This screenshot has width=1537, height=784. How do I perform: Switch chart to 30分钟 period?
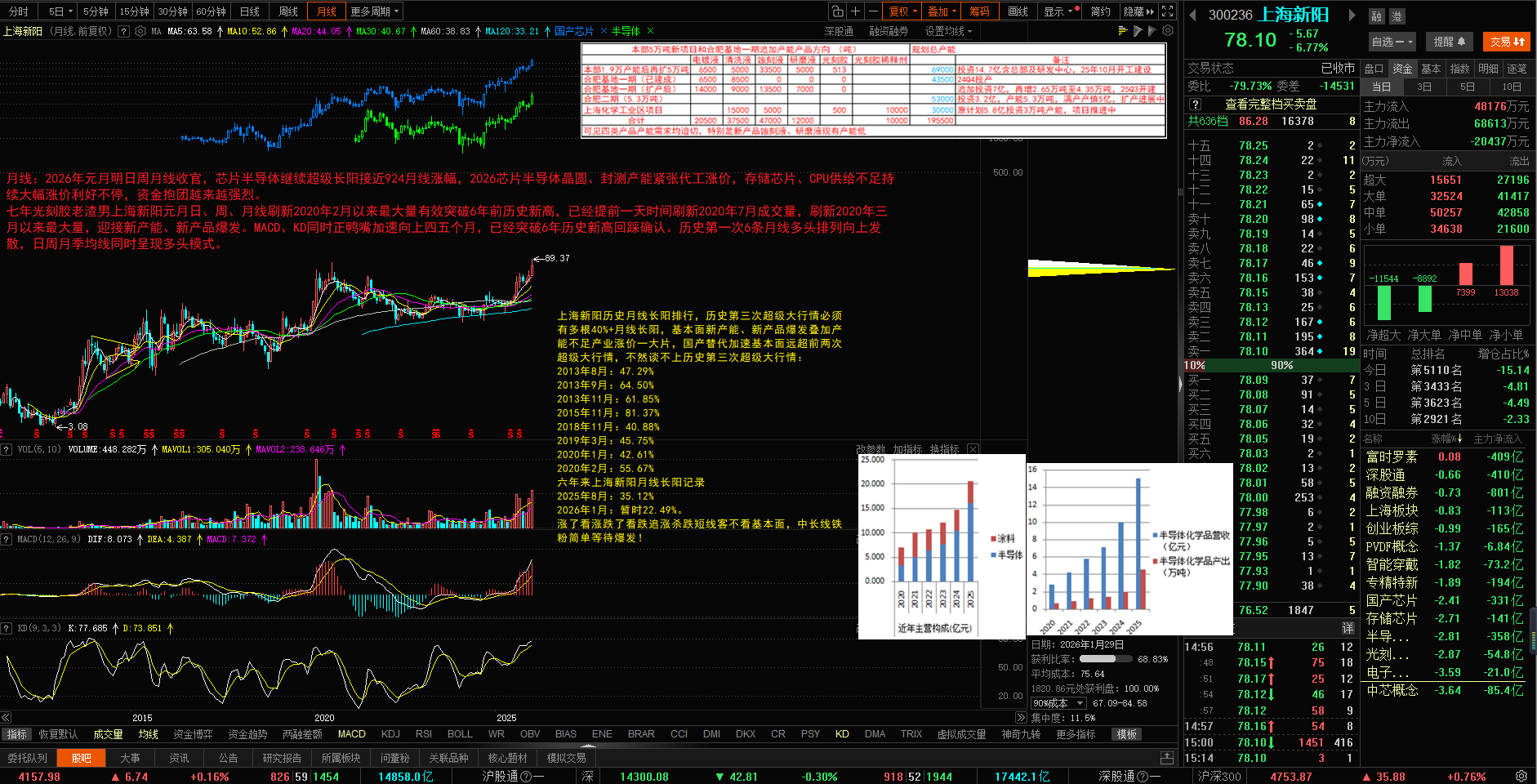pyautogui.click(x=172, y=11)
